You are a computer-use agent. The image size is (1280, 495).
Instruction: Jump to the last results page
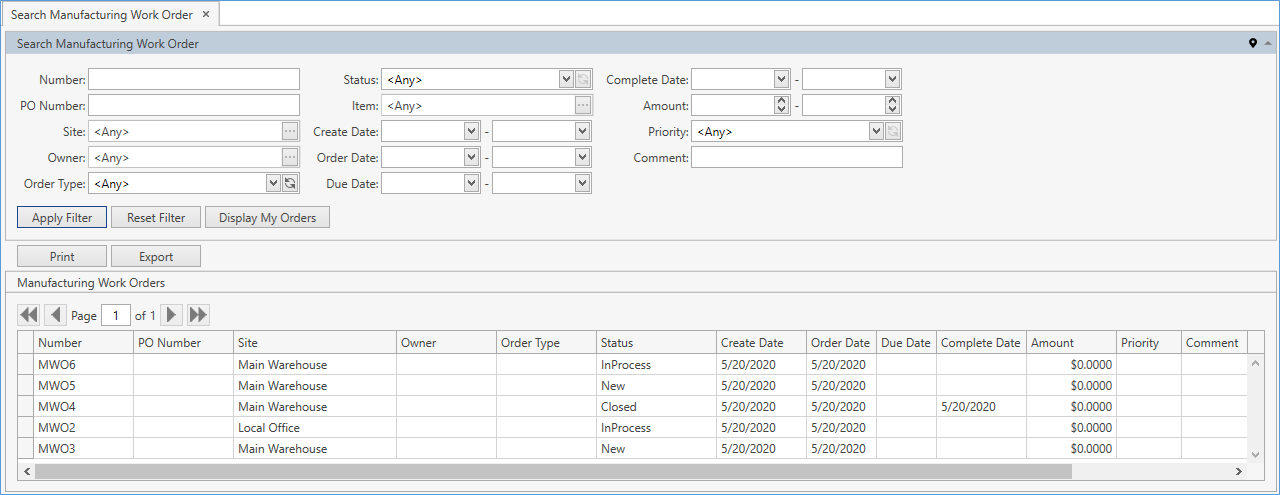198,315
